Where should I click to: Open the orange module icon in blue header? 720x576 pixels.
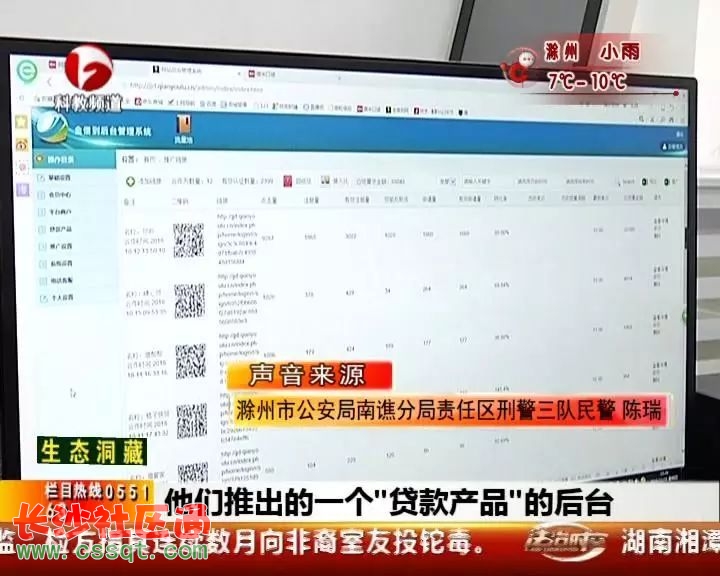(x=183, y=129)
